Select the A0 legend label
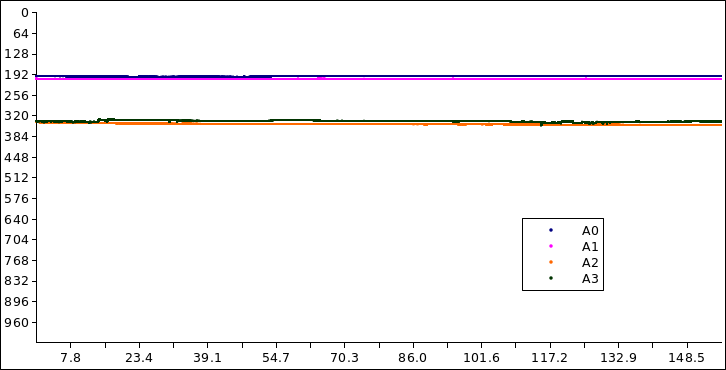The image size is (726, 370). 590,231
